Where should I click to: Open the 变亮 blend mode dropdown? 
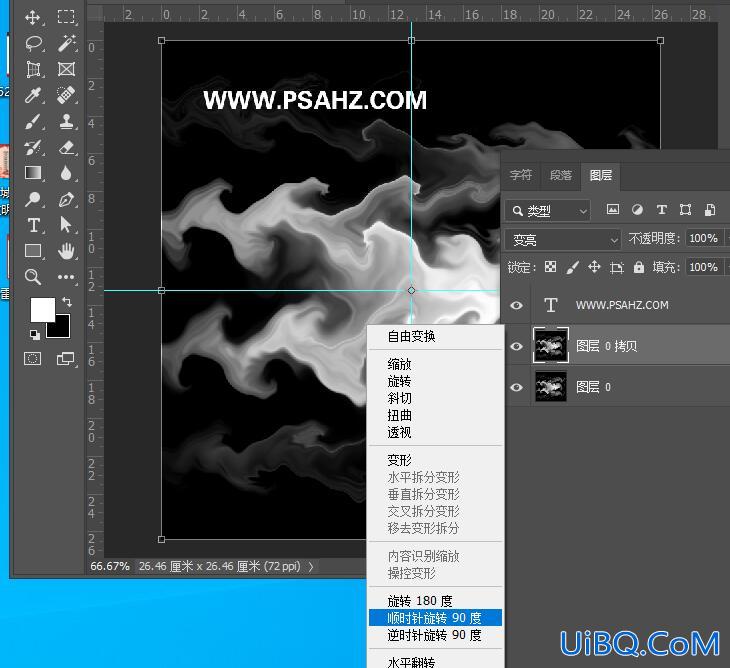(x=563, y=240)
